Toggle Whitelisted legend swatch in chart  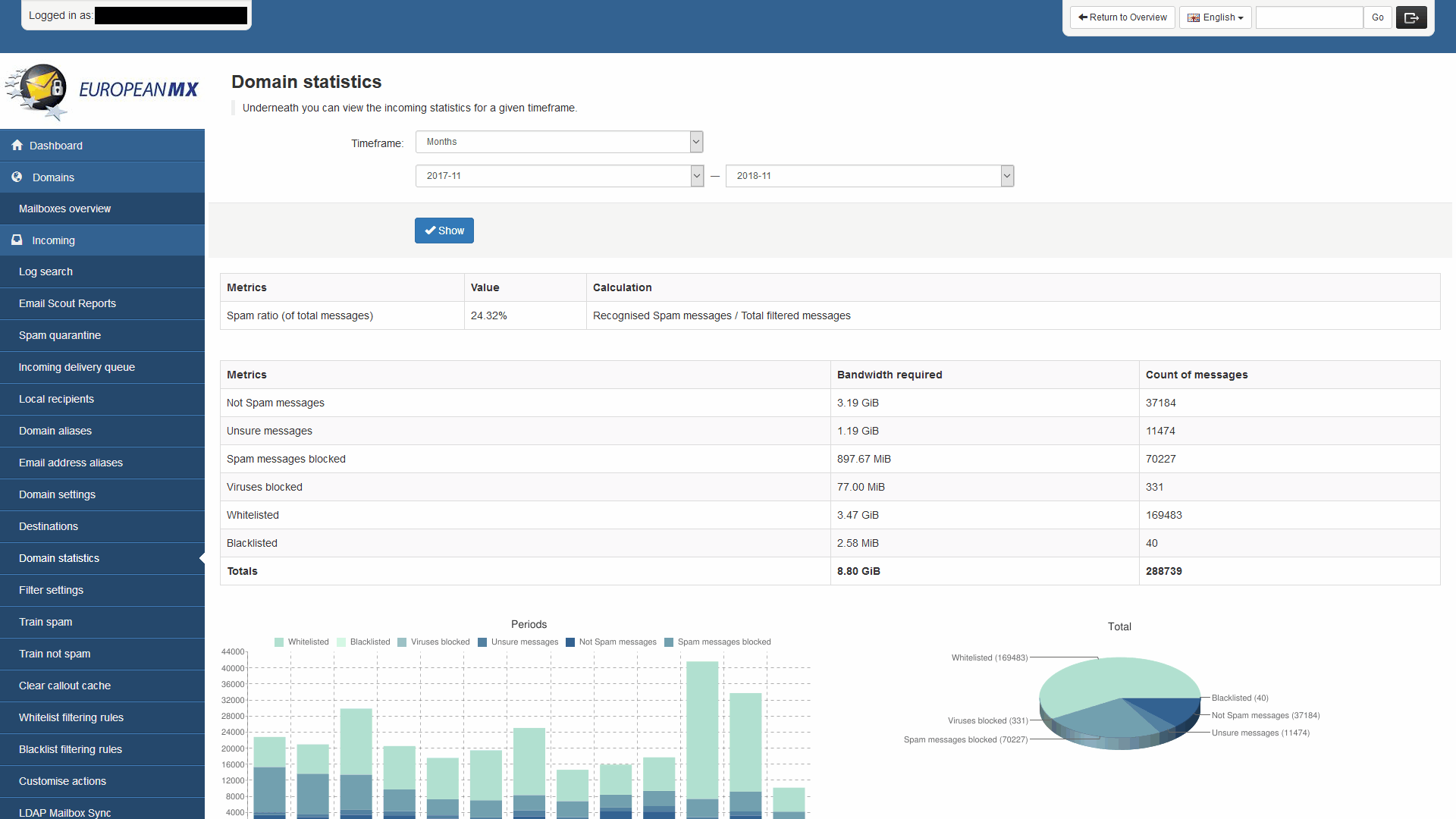click(279, 642)
